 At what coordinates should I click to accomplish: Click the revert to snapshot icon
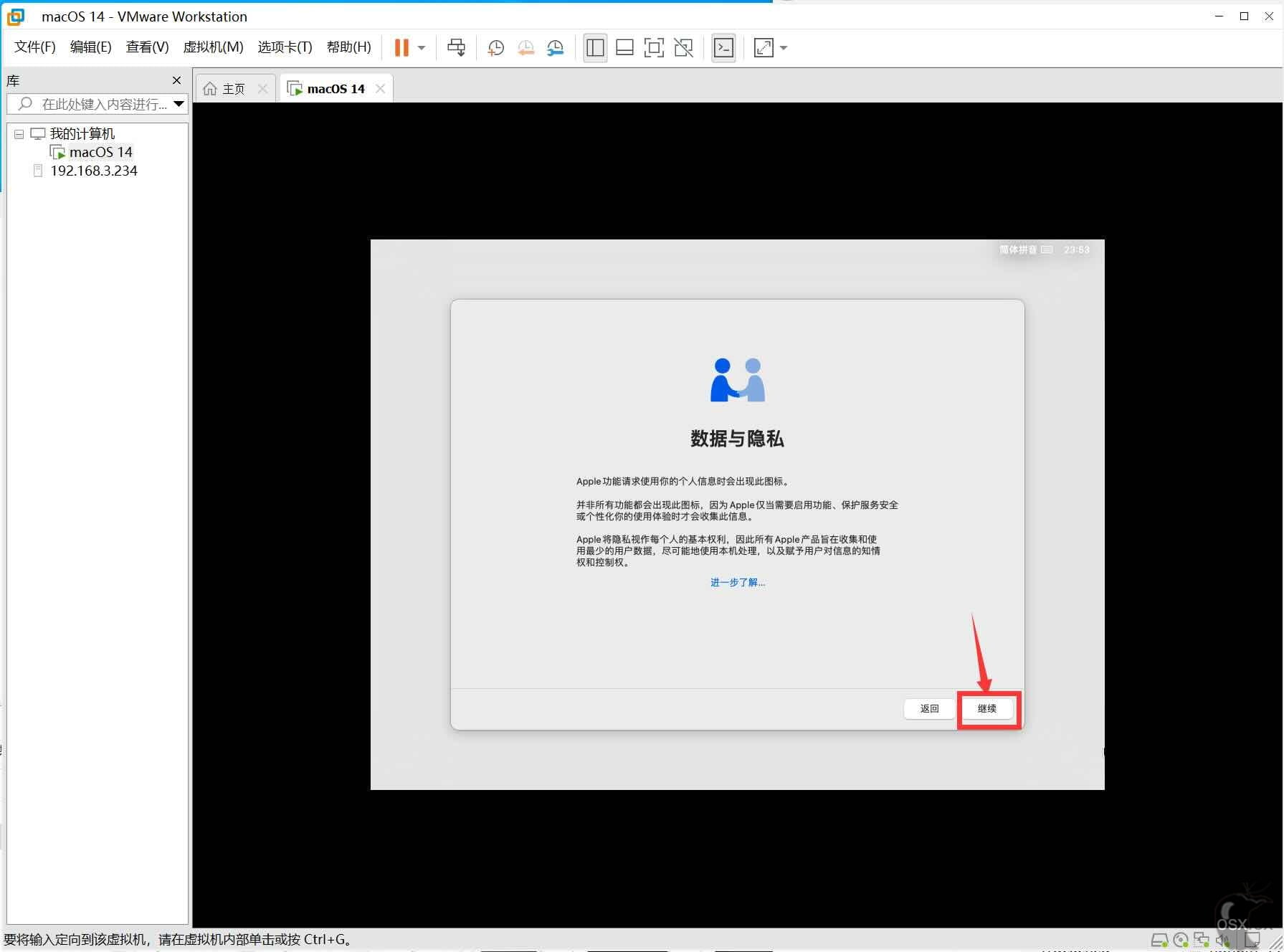(x=526, y=47)
